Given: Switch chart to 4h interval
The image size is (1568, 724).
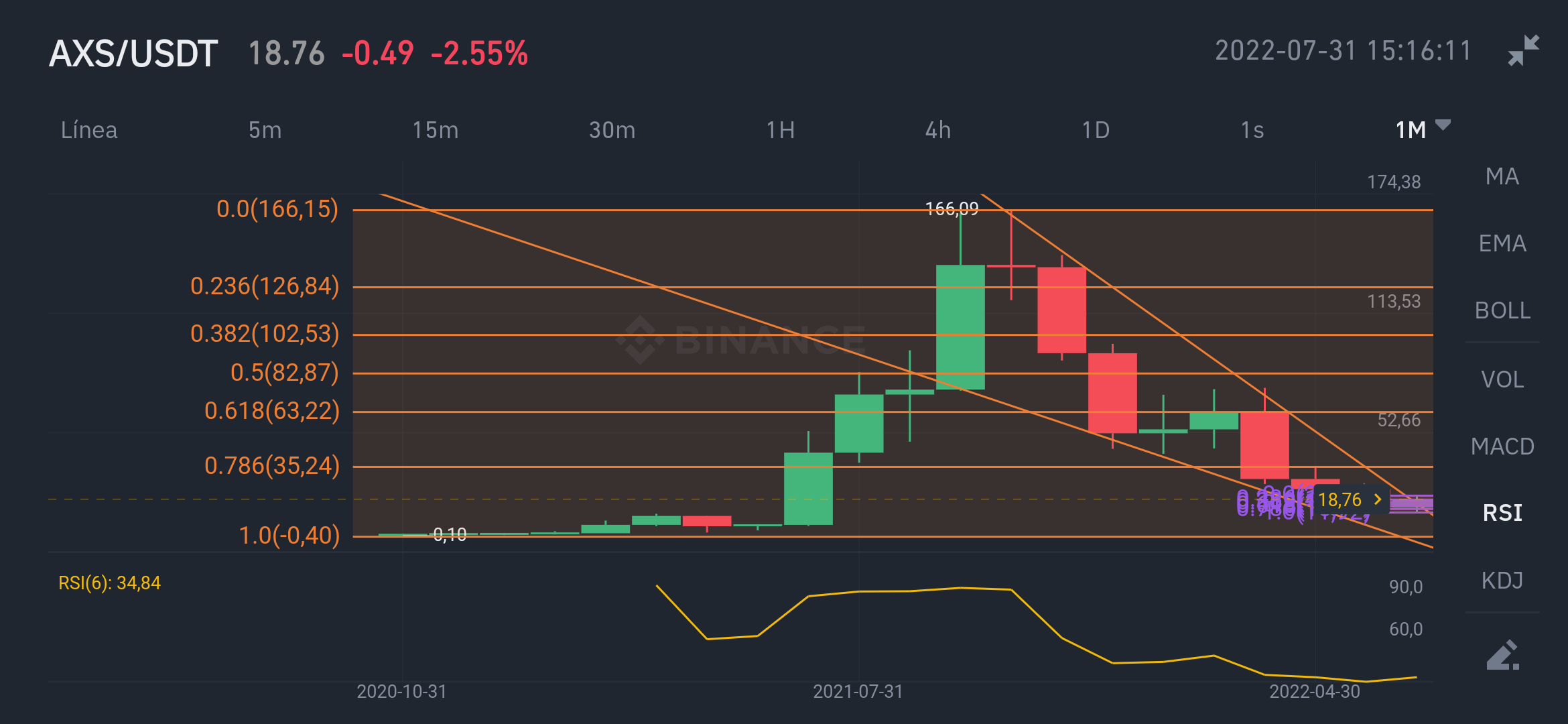Looking at the screenshot, I should [937, 130].
